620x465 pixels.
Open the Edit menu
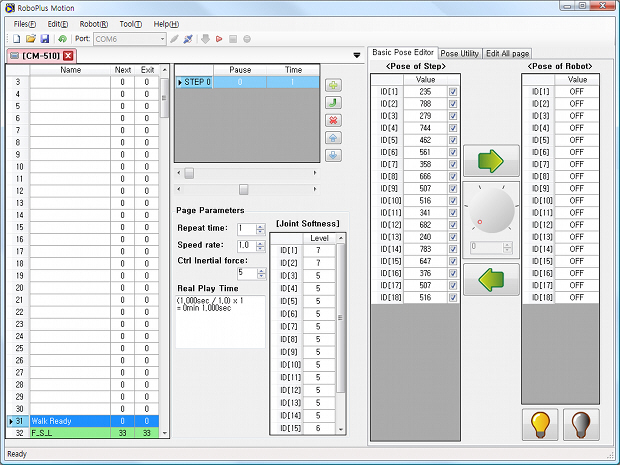click(58, 24)
